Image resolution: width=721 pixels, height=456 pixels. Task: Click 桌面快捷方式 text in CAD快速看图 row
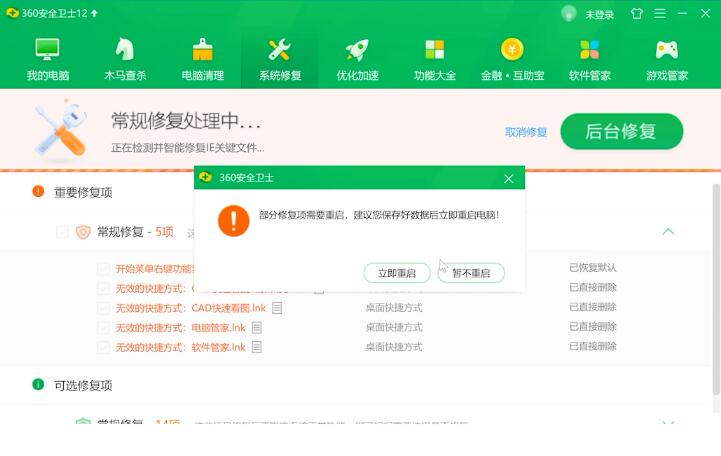pyautogui.click(x=394, y=308)
